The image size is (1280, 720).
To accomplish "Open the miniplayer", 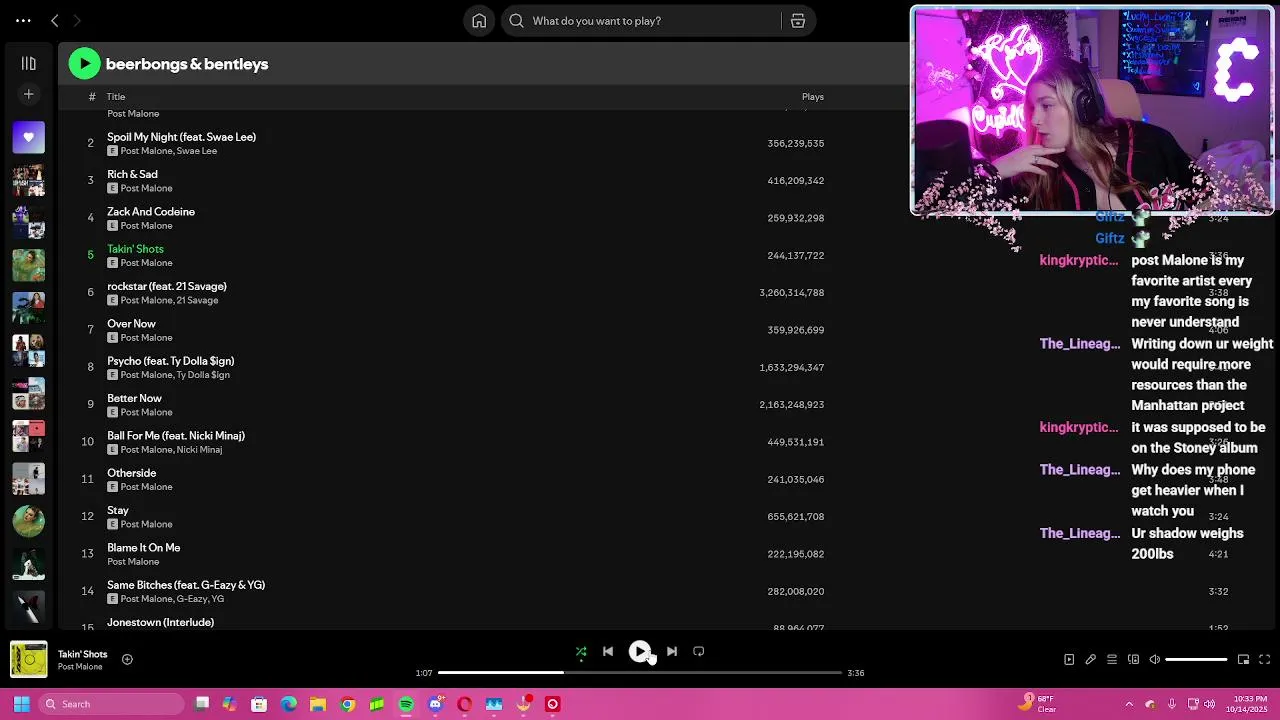I will point(1243,659).
